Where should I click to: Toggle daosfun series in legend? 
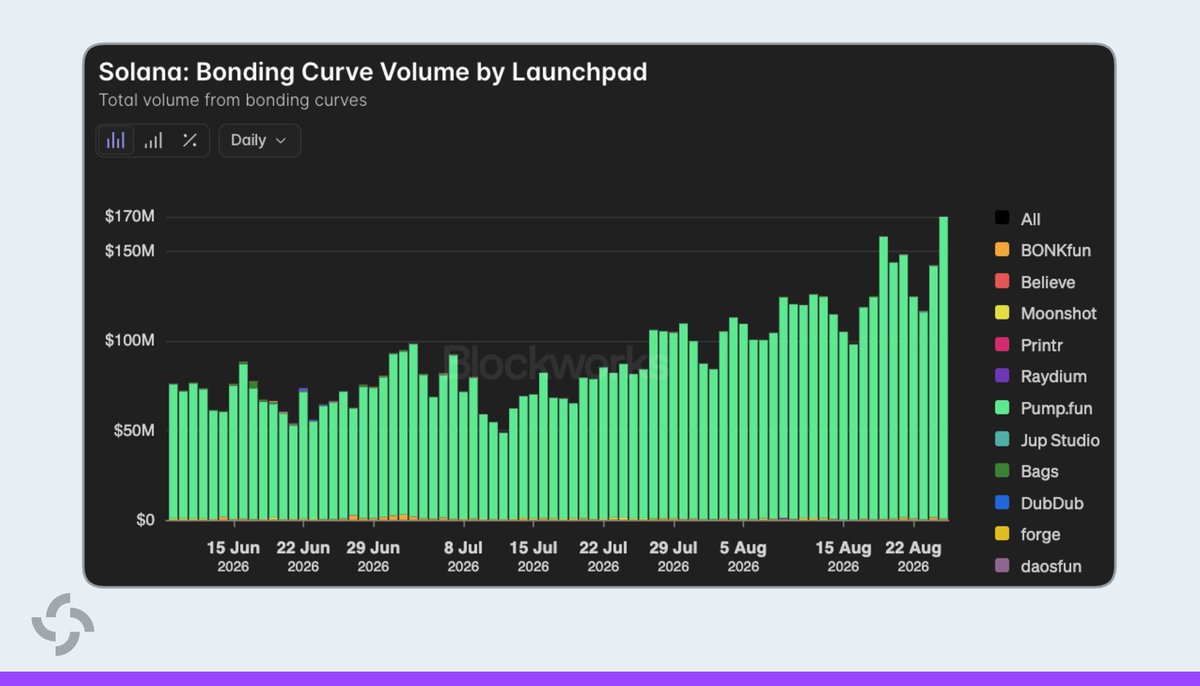1039,567
